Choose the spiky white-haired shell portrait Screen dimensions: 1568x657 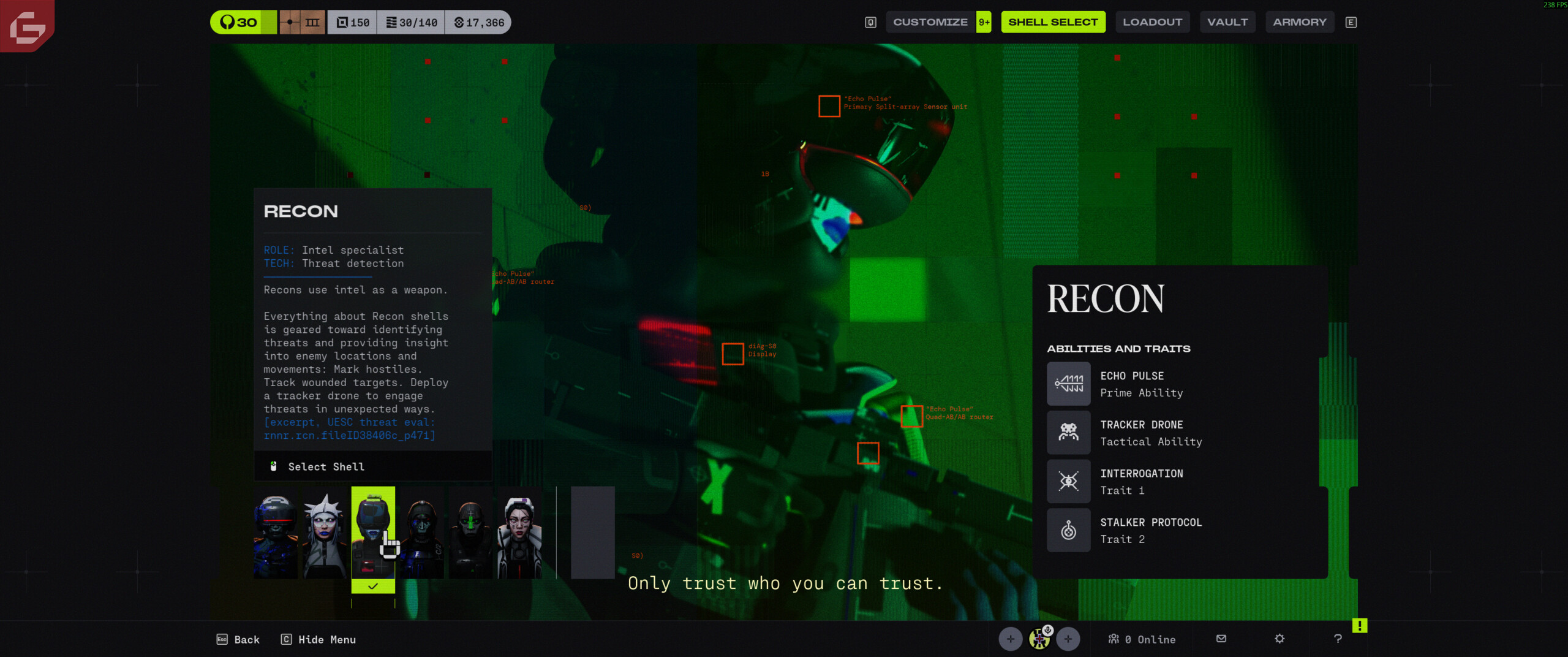[x=324, y=533]
